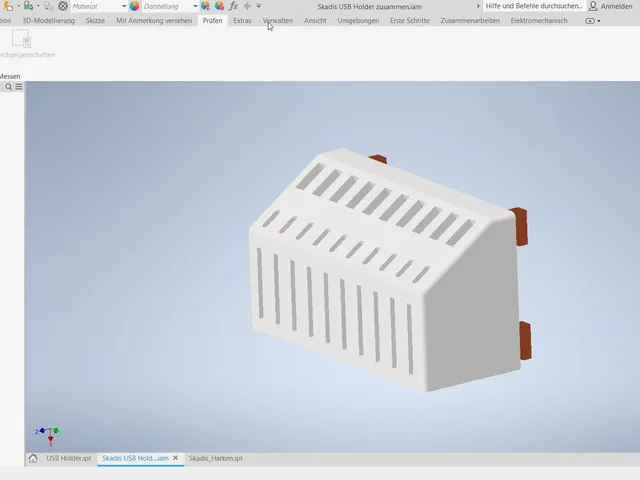The width and height of the screenshot is (640, 480).
Task: Click the clear appearance override icon
Action: (x=220, y=6)
